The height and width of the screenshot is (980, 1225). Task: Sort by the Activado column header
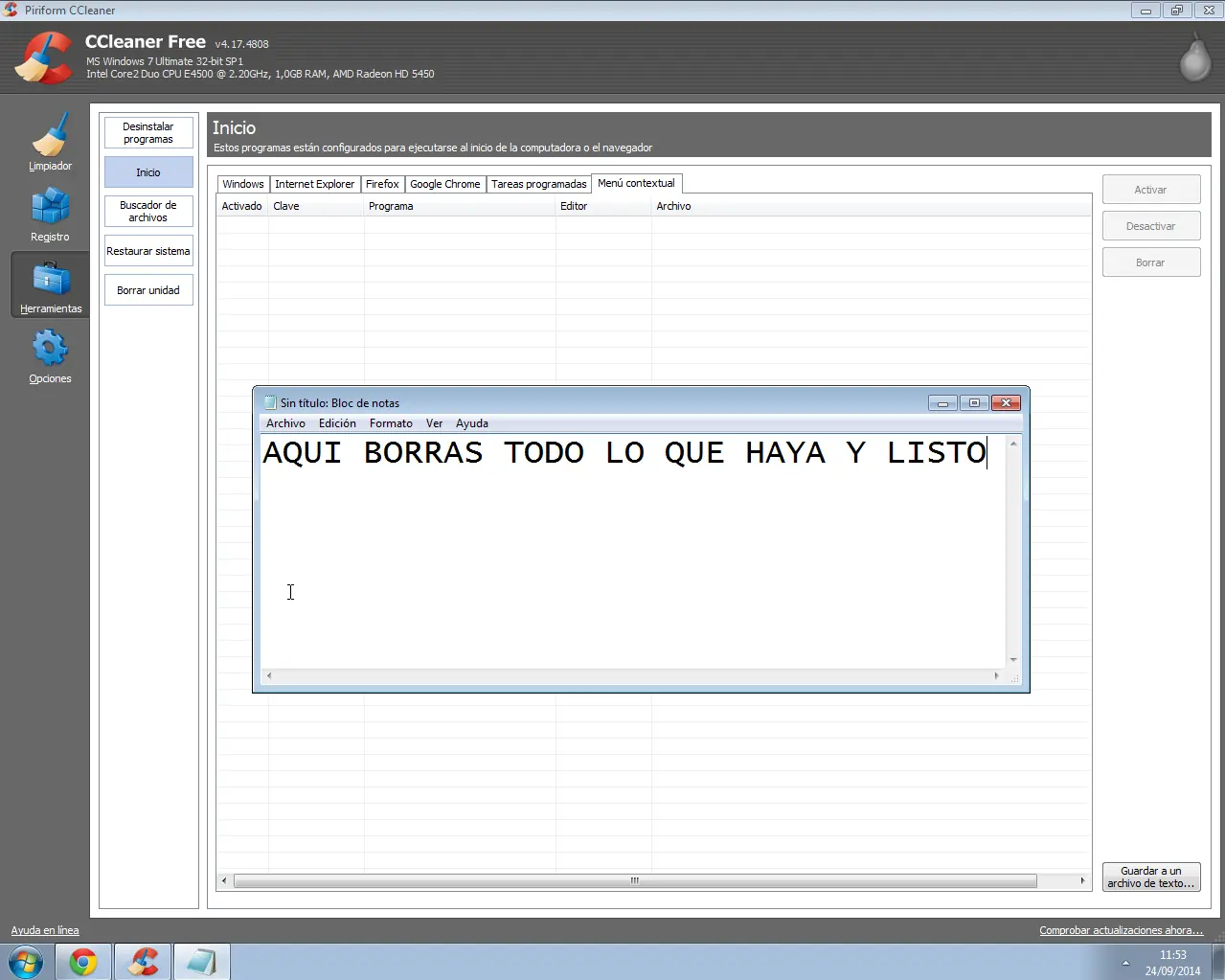(x=242, y=206)
